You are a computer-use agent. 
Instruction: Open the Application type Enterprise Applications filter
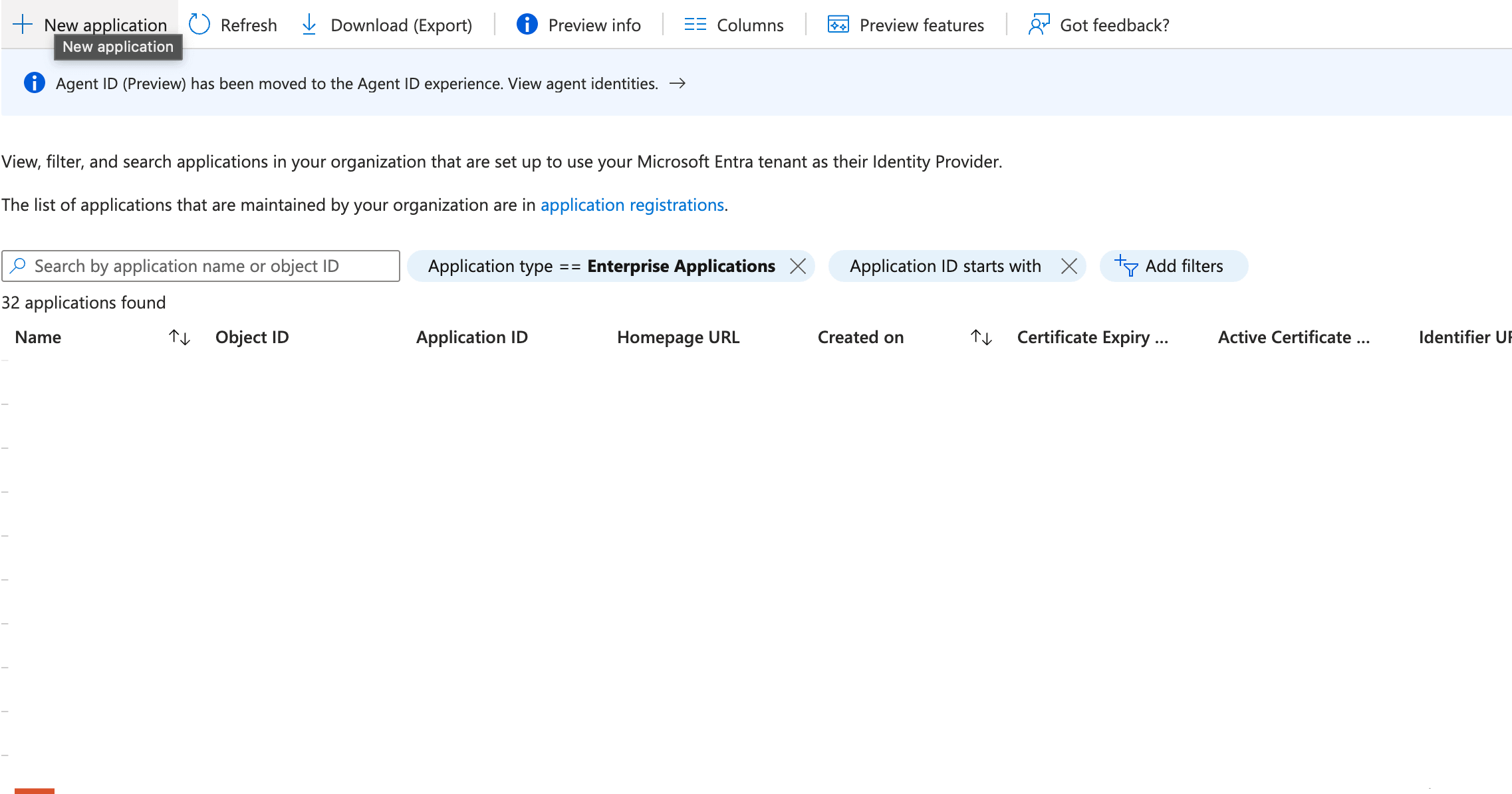[x=601, y=266]
